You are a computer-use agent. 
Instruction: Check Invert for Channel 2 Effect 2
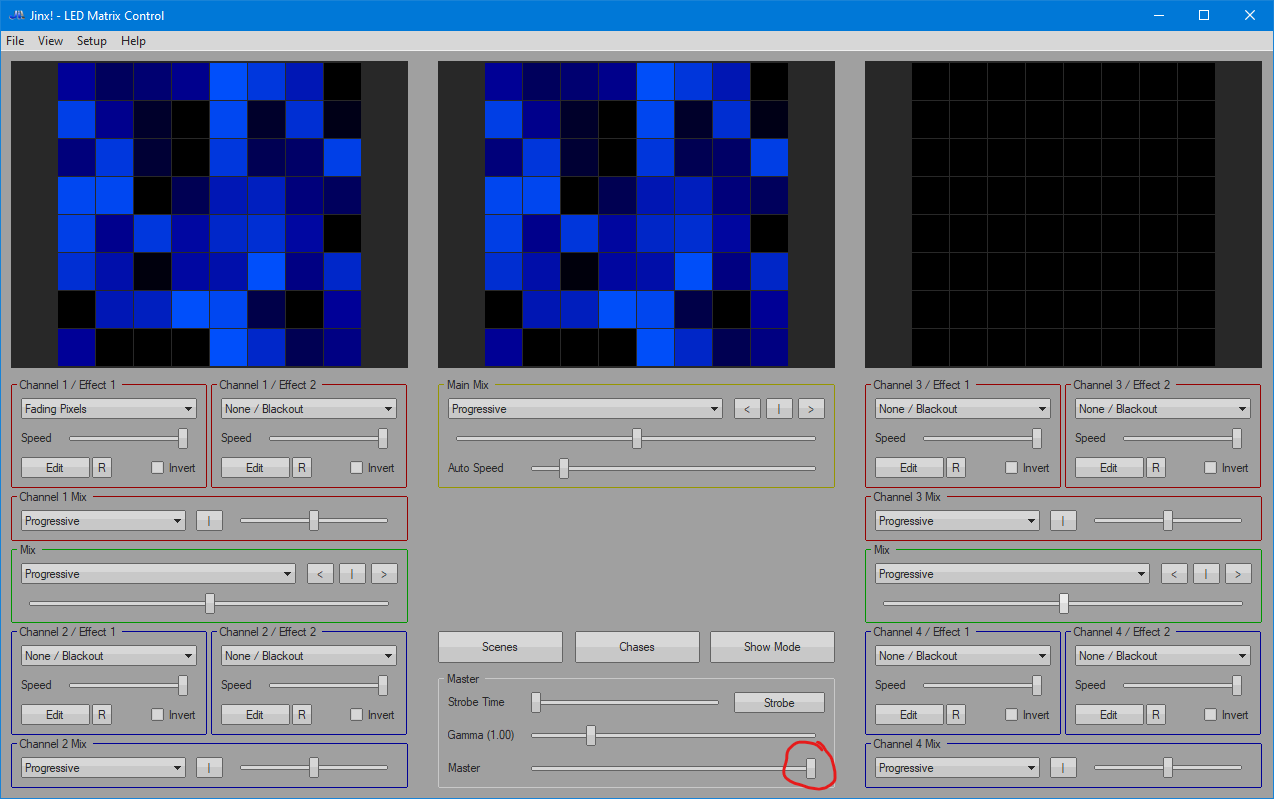click(x=357, y=715)
